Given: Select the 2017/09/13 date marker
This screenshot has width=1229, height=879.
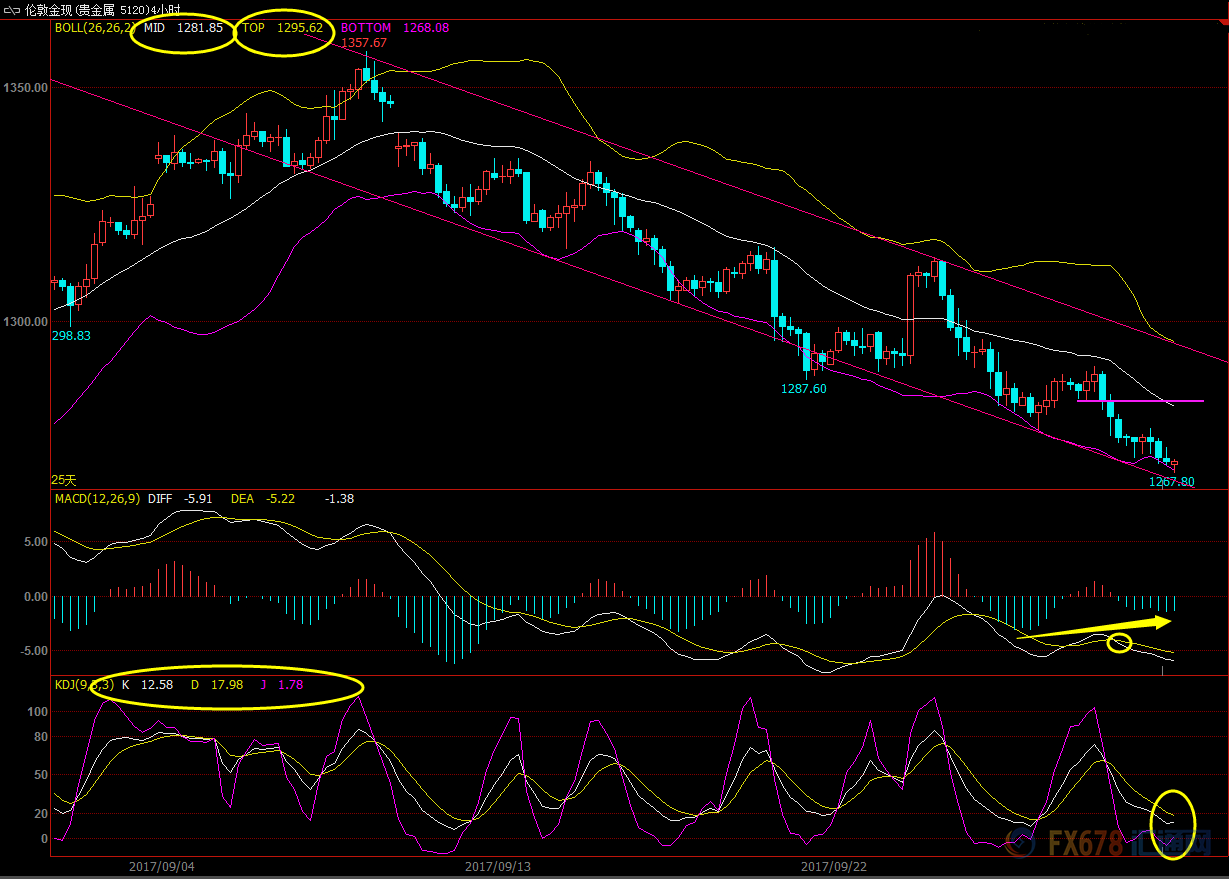Looking at the screenshot, I should click(x=497, y=865).
